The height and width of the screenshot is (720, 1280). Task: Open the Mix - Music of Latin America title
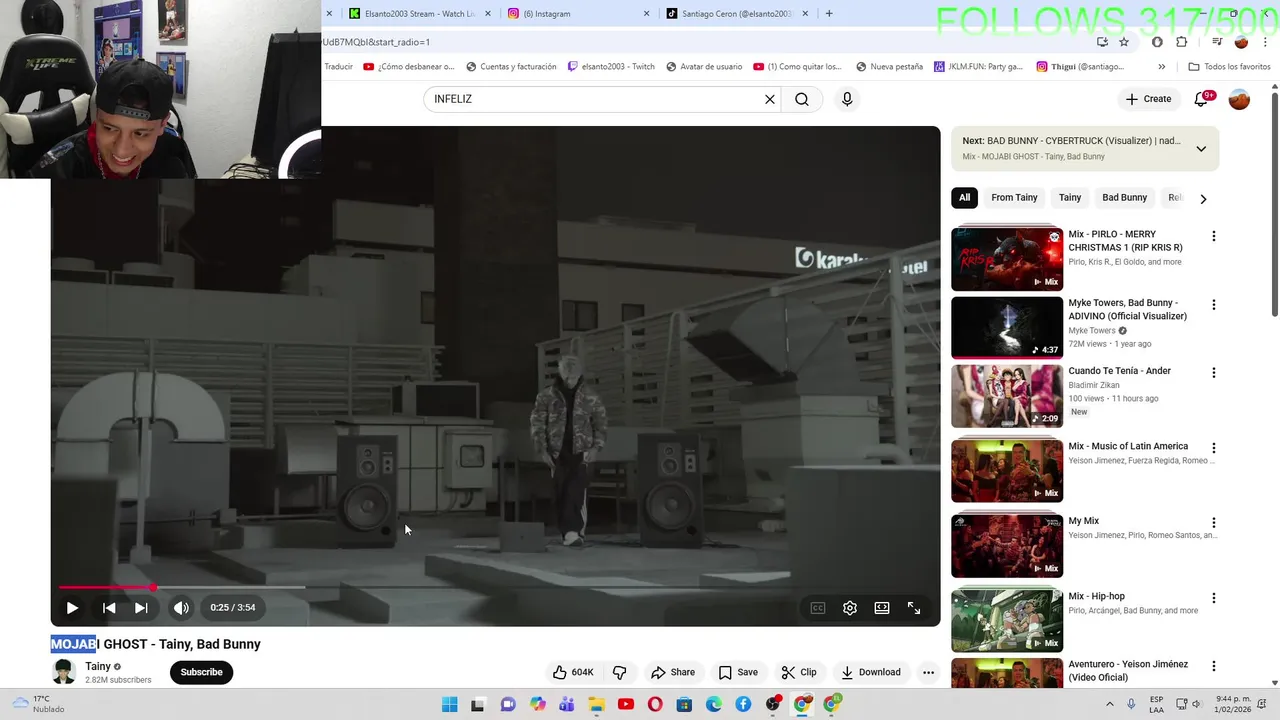[1128, 446]
